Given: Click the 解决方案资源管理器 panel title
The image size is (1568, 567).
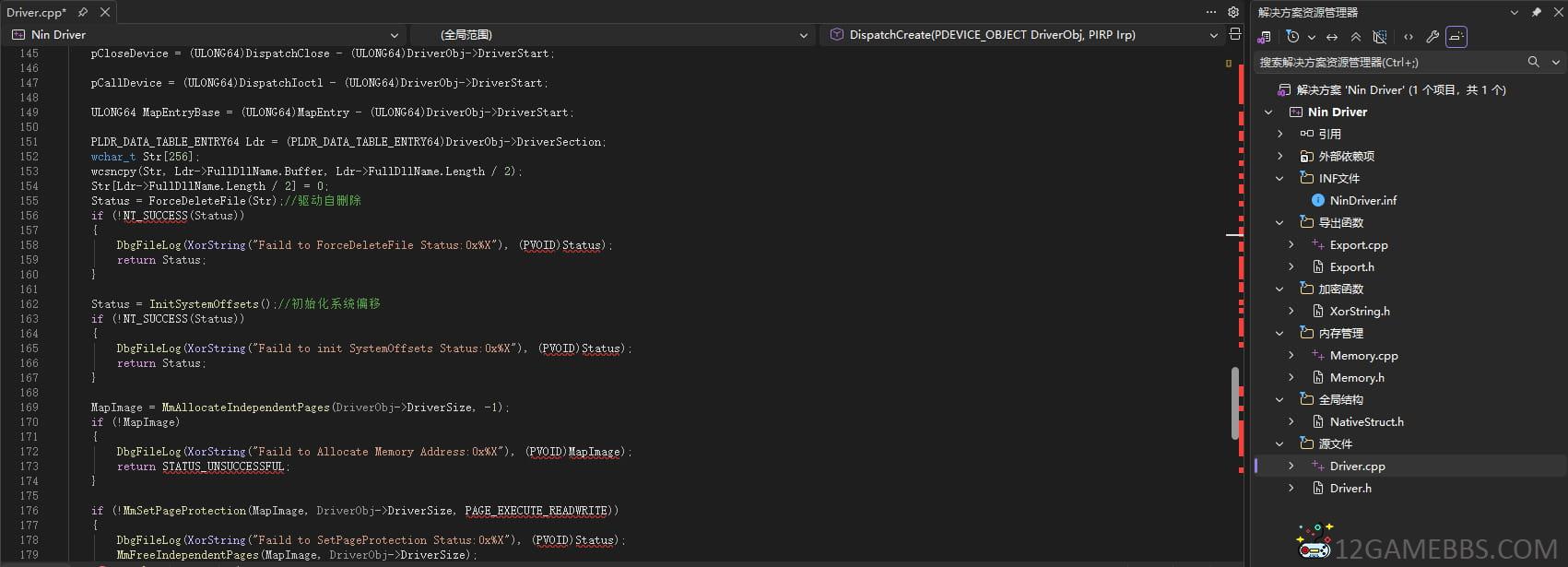Looking at the screenshot, I should pyautogui.click(x=1307, y=12).
